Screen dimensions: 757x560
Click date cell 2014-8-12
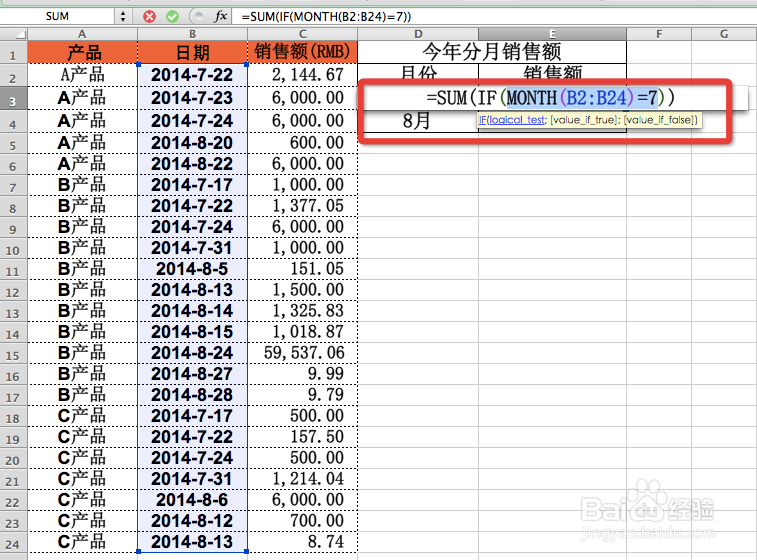[x=193, y=521]
